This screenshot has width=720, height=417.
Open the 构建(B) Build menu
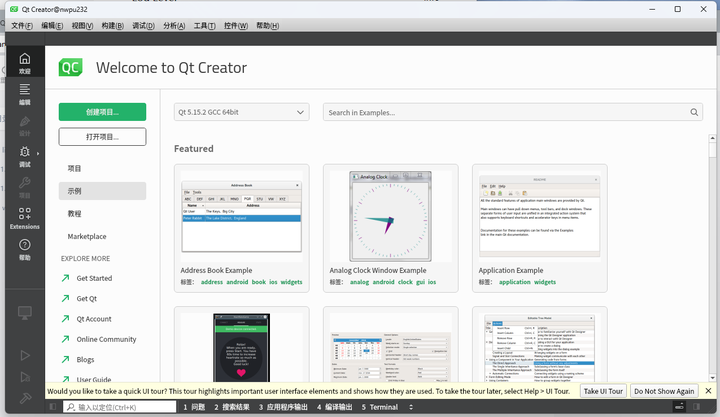[112, 25]
